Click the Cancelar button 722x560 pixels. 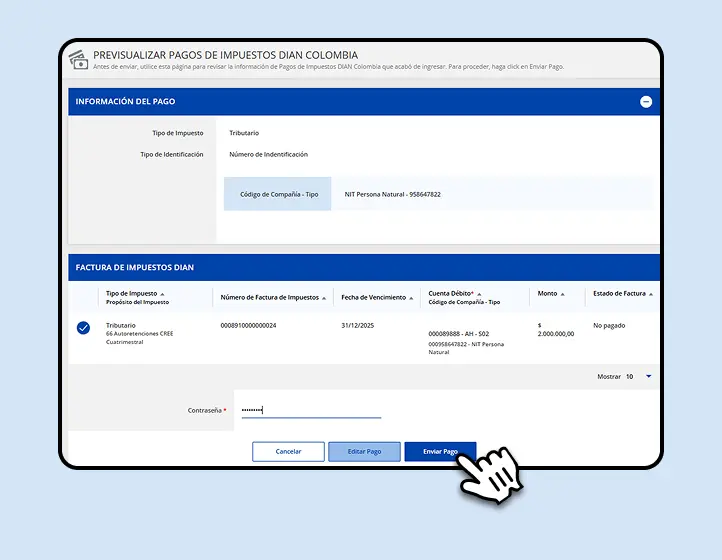click(x=288, y=451)
